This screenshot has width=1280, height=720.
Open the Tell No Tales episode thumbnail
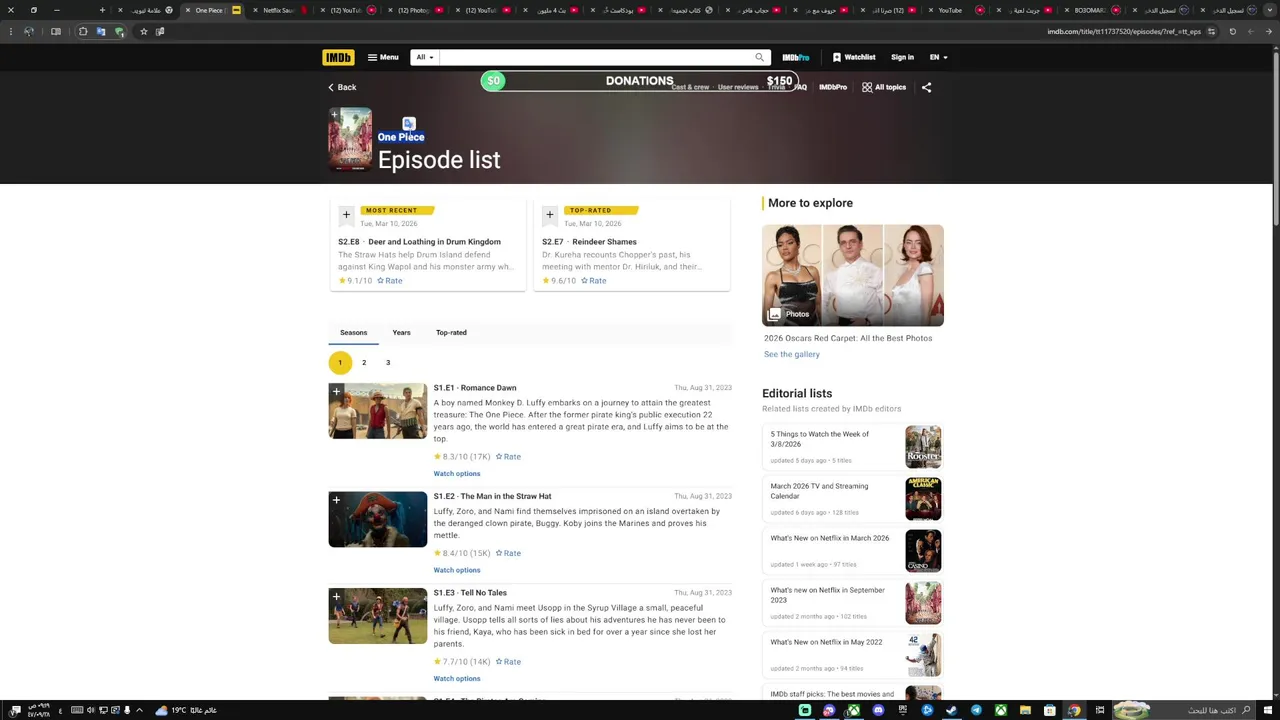tap(378, 616)
